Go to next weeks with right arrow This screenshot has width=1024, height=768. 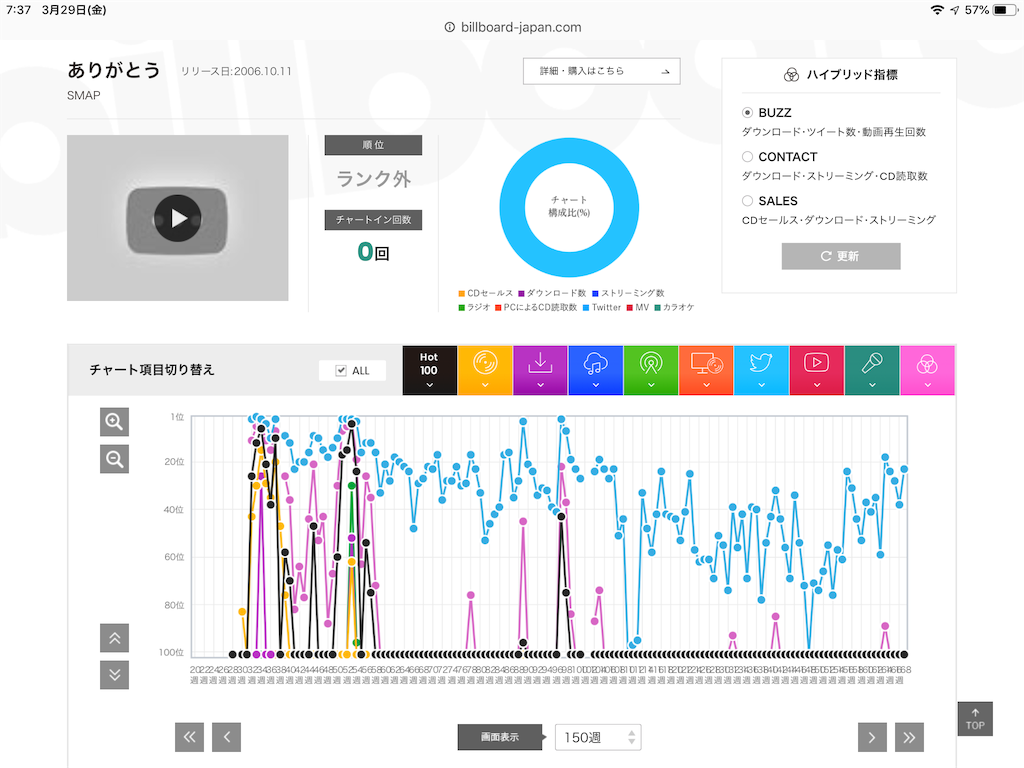(x=872, y=737)
